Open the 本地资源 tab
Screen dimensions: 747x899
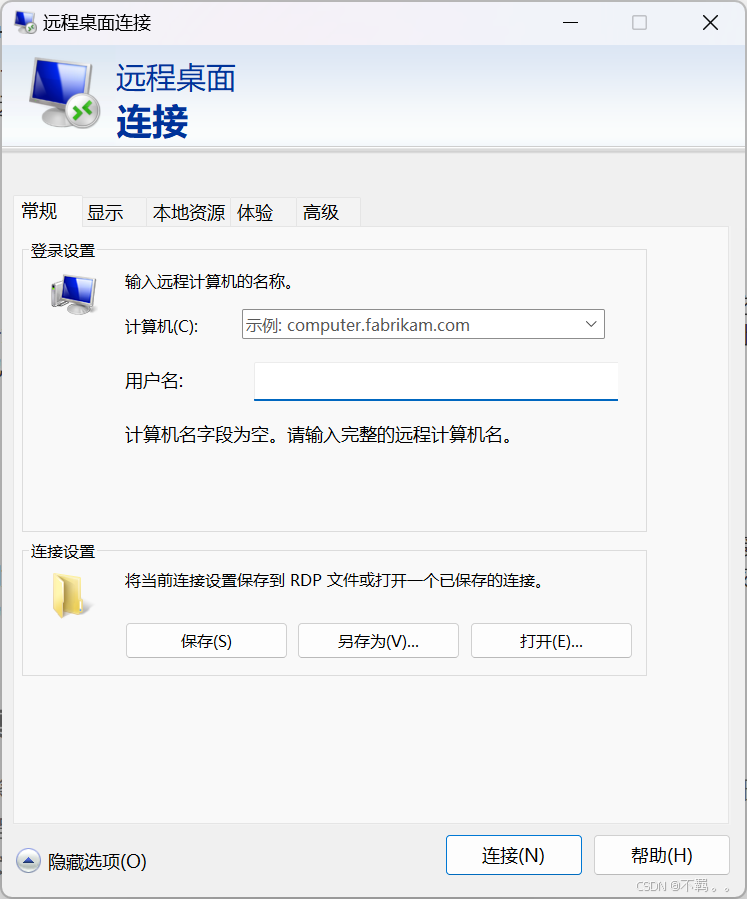(x=188, y=213)
